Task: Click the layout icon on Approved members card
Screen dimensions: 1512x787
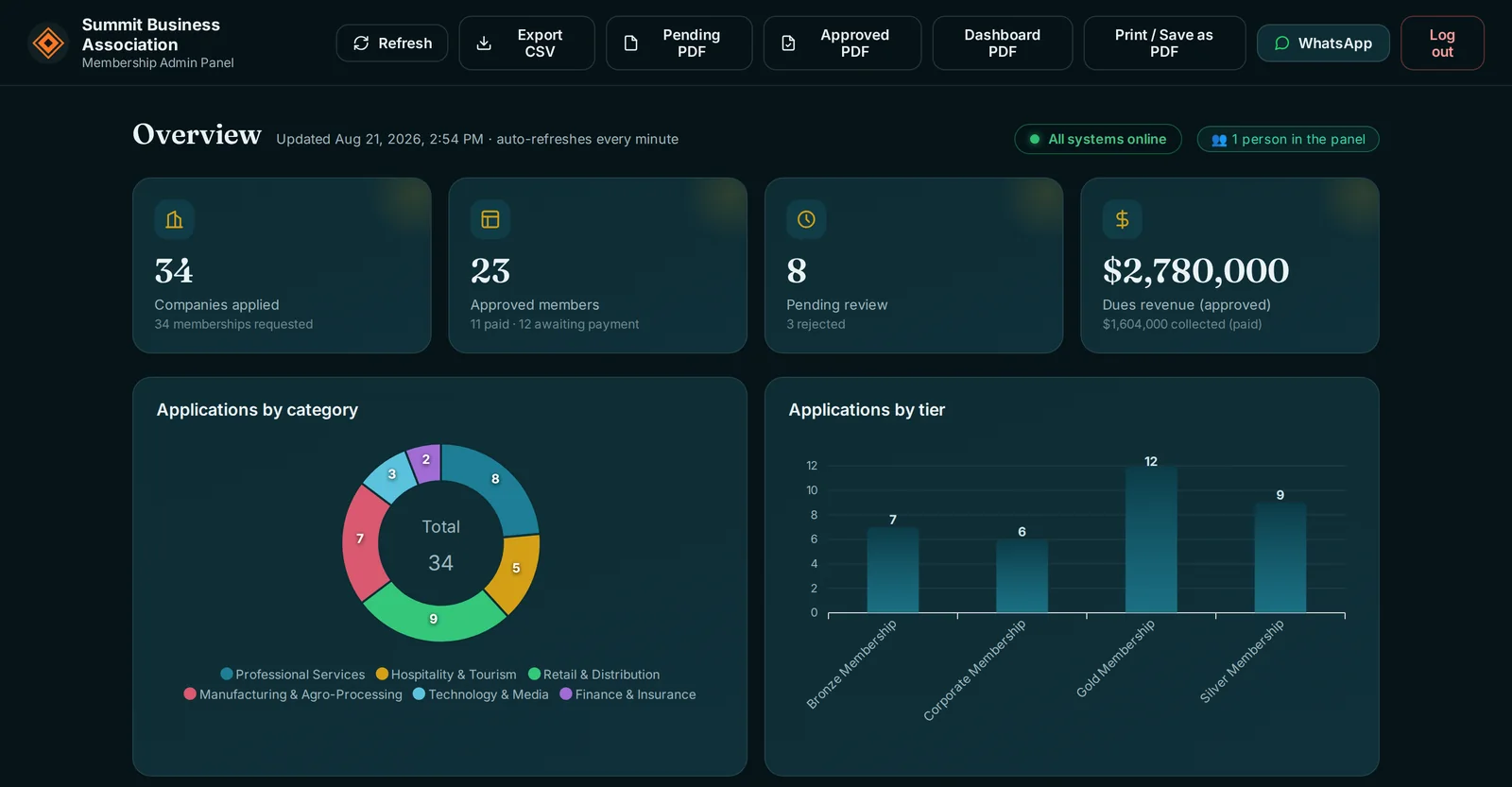Action: pyautogui.click(x=490, y=219)
